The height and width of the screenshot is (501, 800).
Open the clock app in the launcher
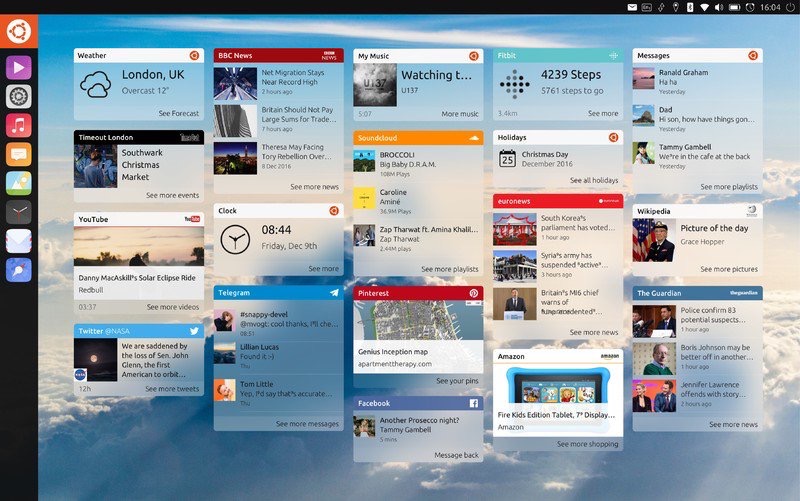19,212
